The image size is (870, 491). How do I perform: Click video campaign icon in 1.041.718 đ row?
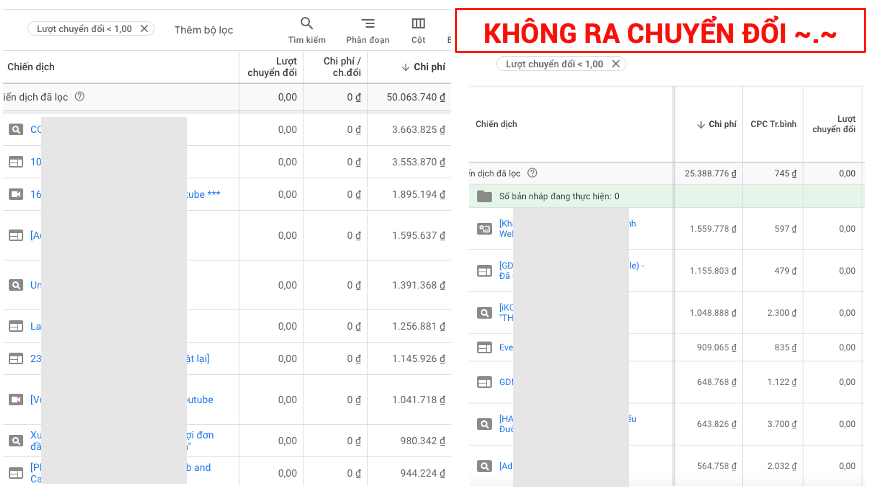pyautogui.click(x=16, y=399)
